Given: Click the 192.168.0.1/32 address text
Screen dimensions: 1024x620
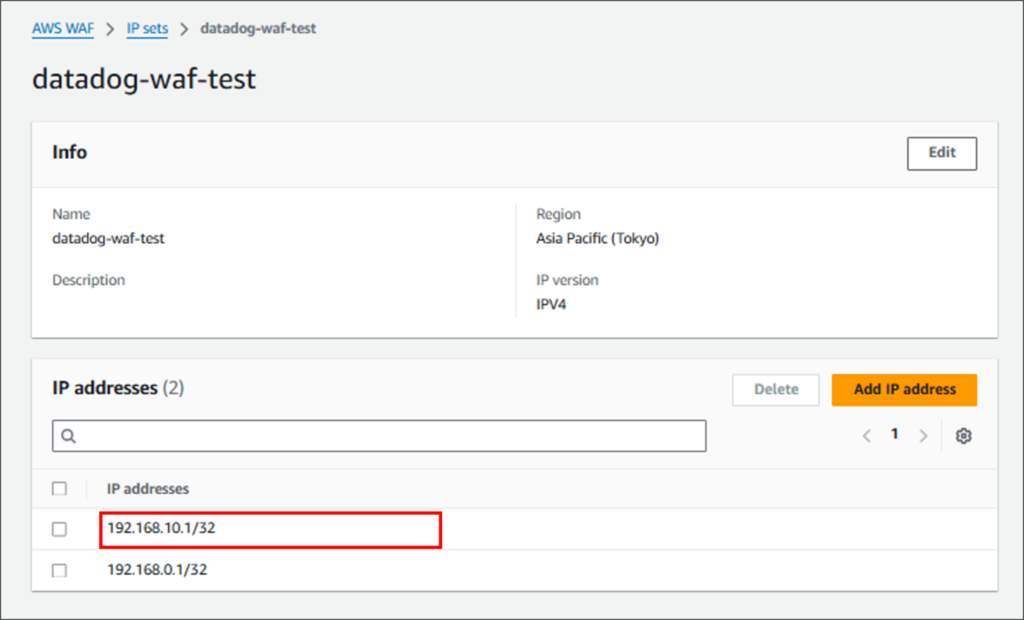Looking at the screenshot, I should [157, 570].
